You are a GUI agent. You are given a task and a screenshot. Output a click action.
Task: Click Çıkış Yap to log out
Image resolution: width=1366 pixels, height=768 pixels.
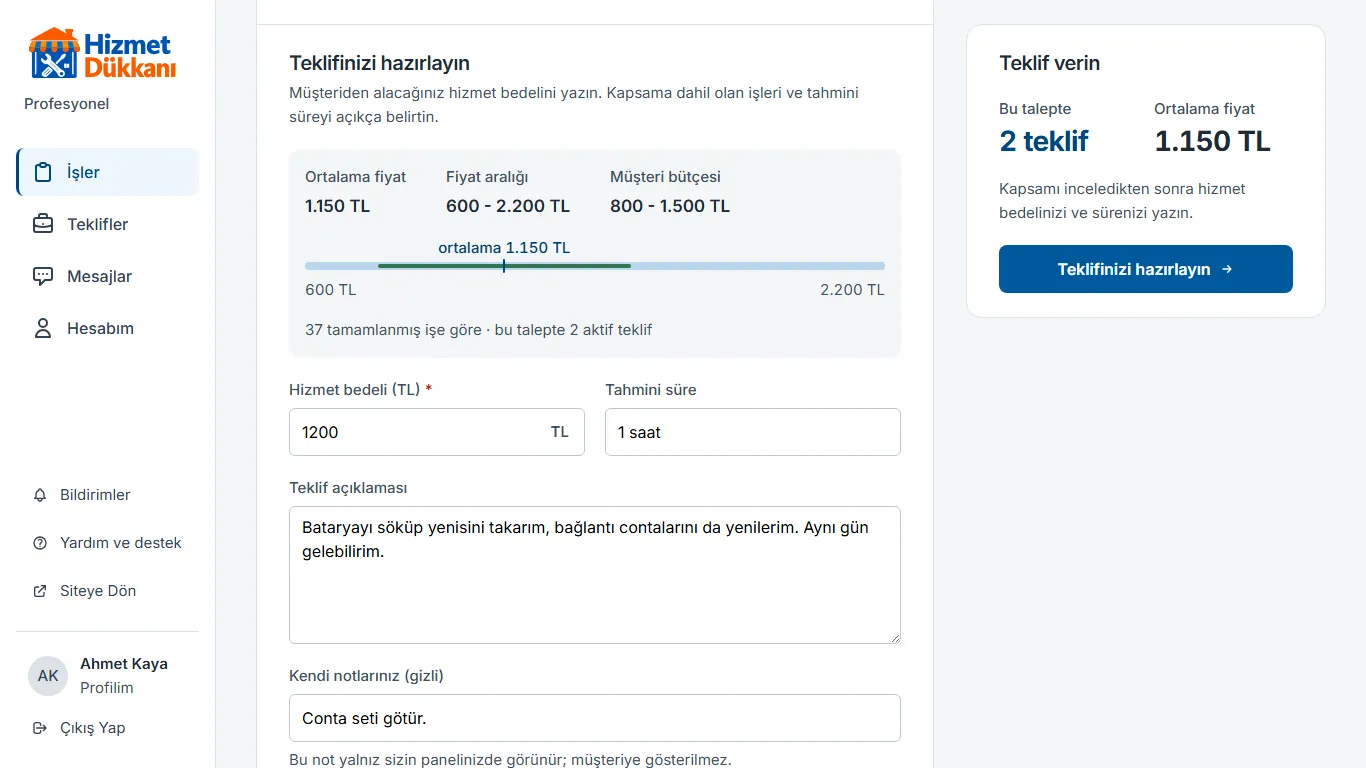click(107, 728)
